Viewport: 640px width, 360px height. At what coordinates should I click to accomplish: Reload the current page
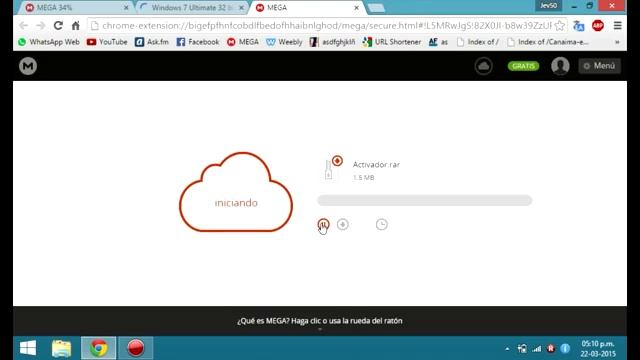(x=58, y=26)
